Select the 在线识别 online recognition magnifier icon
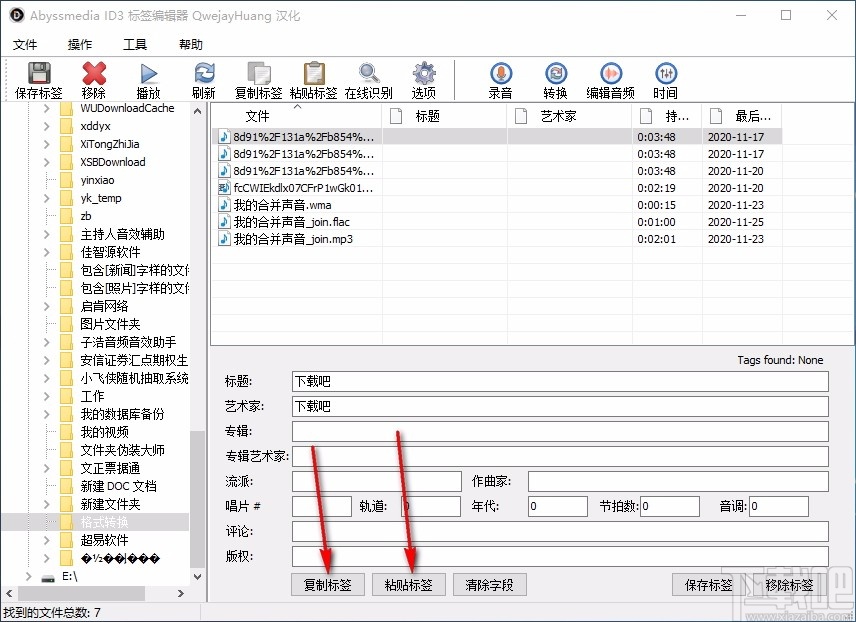856x622 pixels. [x=369, y=74]
